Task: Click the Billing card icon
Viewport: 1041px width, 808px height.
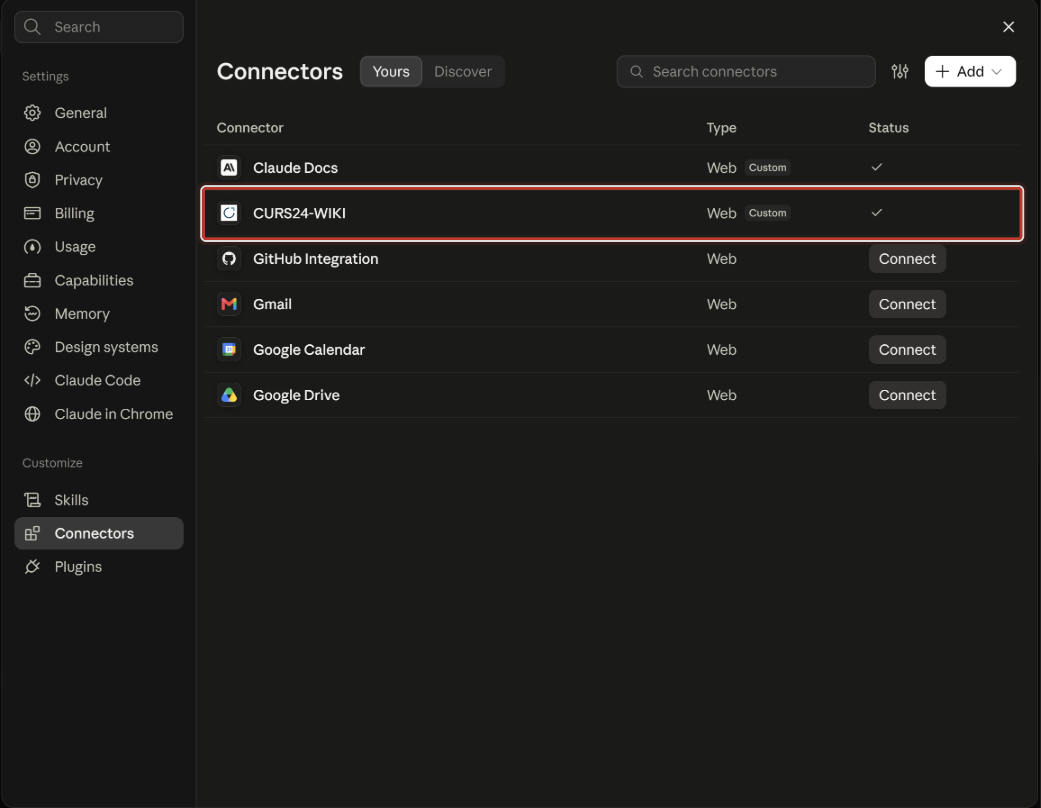Action: 32,213
